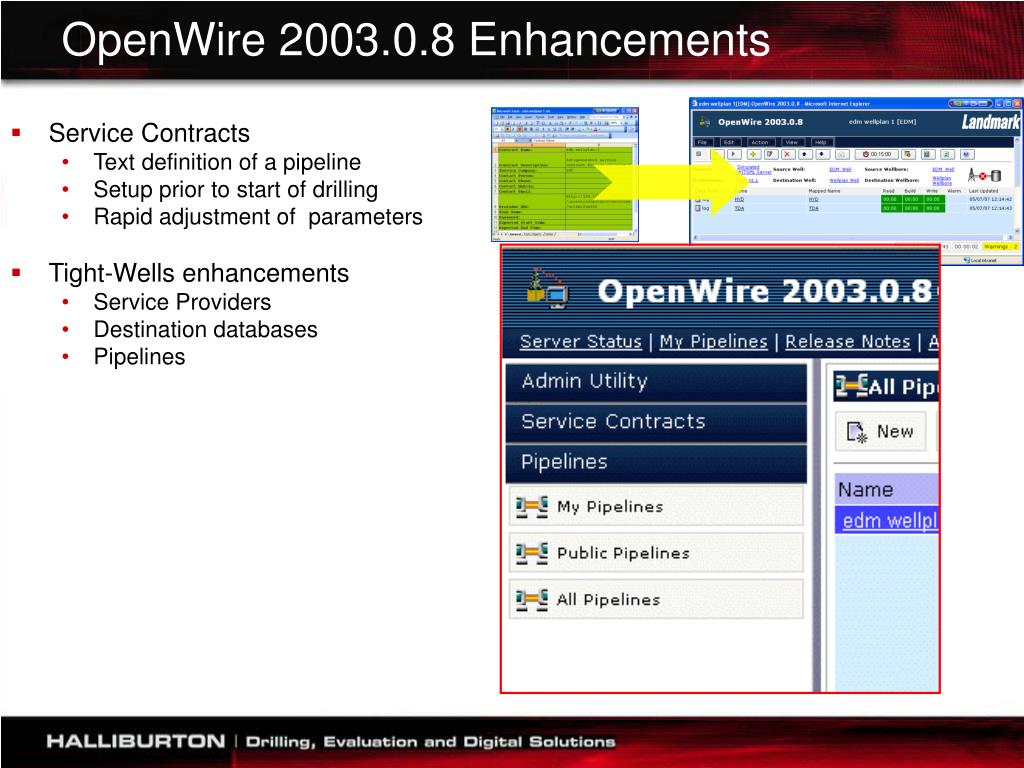The width and height of the screenshot is (1024, 768).
Task: Click the Edit properties toolbar icon
Action: click(x=771, y=154)
